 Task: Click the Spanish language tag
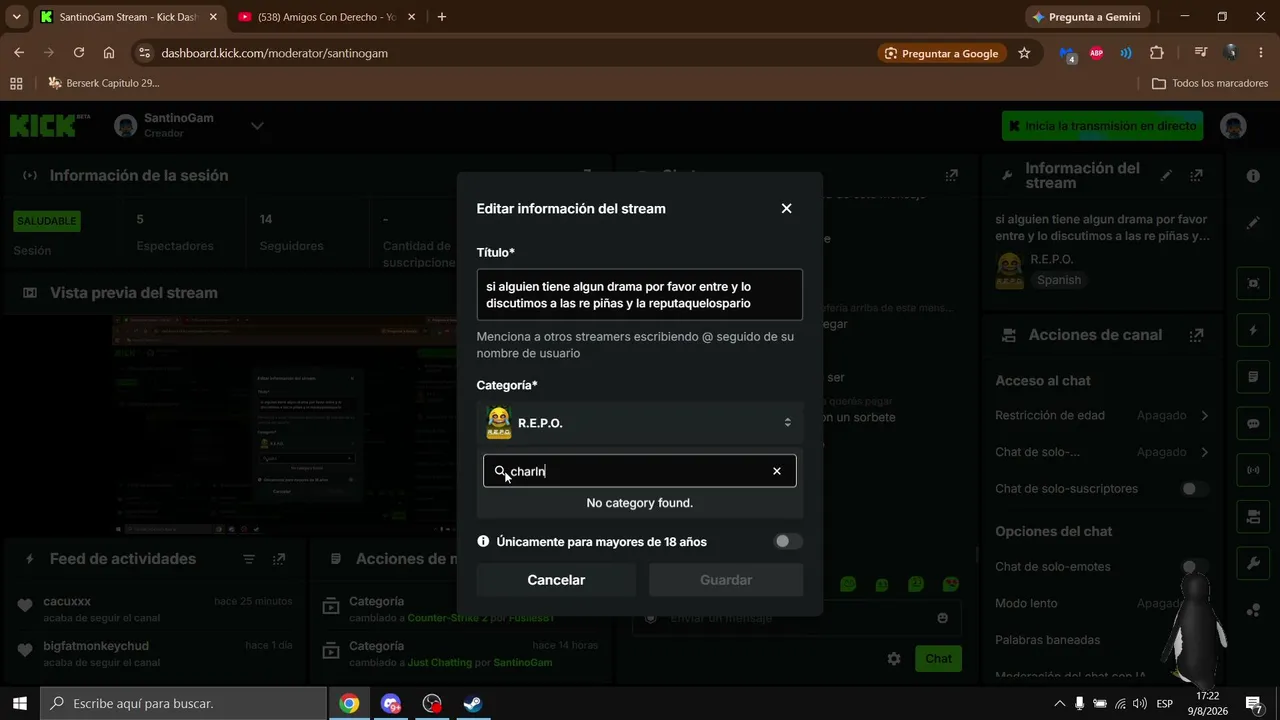pos(1059,280)
